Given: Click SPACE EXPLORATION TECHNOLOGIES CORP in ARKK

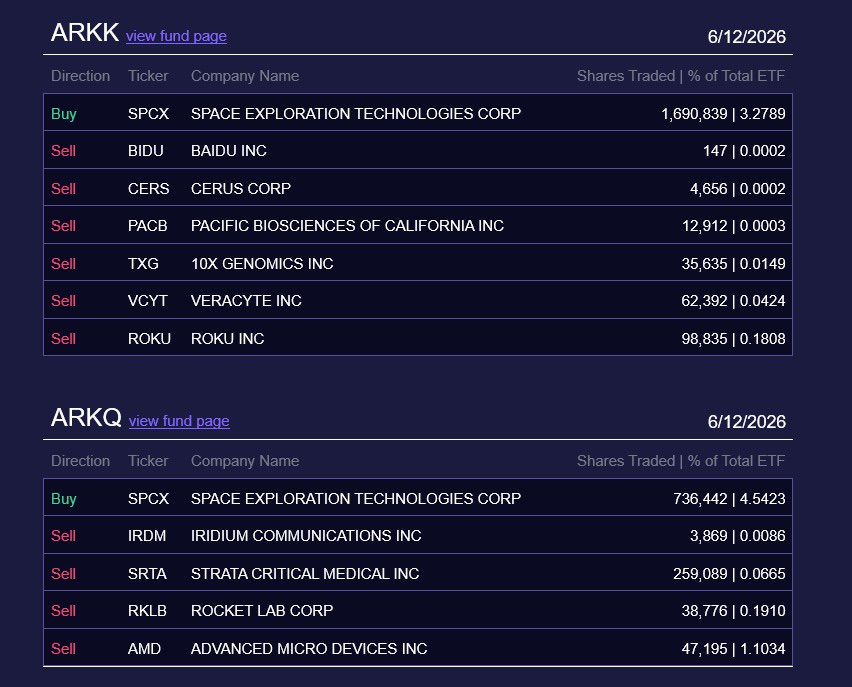Looking at the screenshot, I should click(x=356, y=114).
